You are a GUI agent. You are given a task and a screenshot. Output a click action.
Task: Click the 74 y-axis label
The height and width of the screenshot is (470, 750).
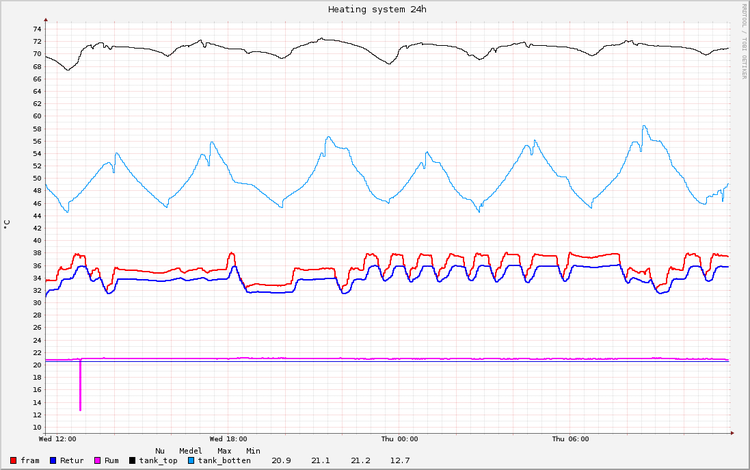(36, 29)
